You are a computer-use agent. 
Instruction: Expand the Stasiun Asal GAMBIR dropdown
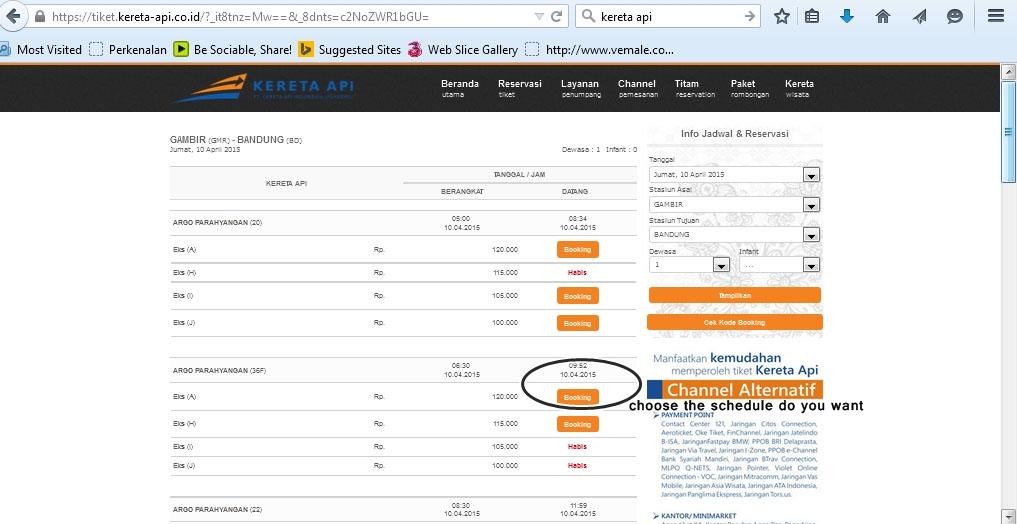pyautogui.click(x=811, y=205)
